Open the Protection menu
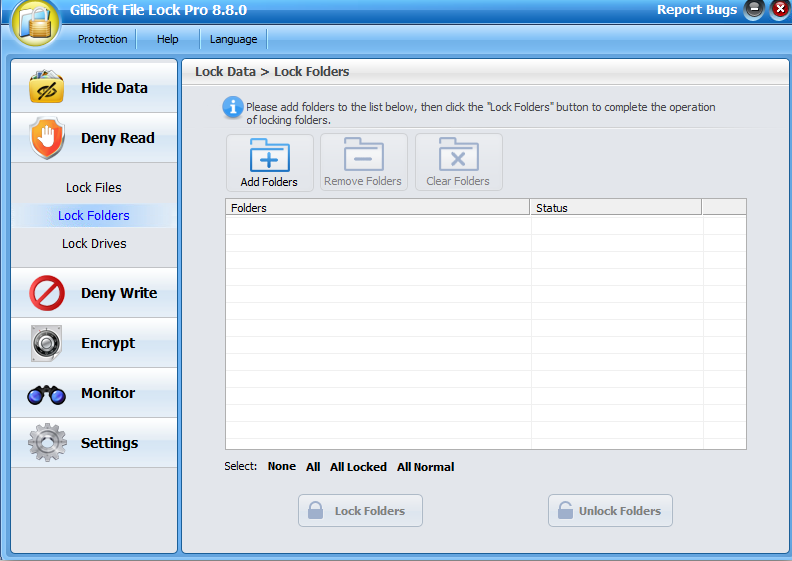Image resolution: width=792 pixels, height=561 pixels. [x=103, y=39]
